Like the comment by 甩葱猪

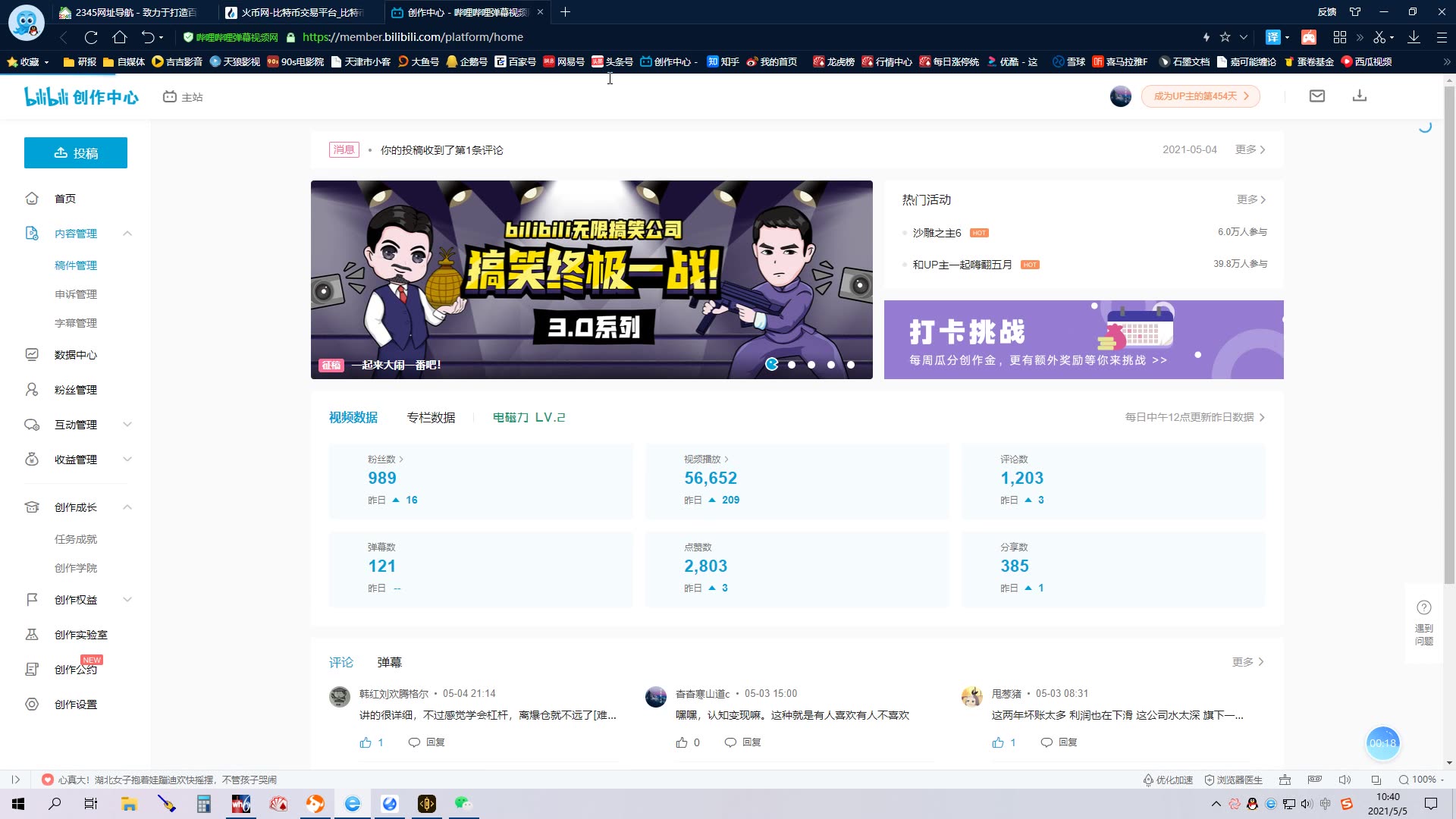click(x=998, y=742)
